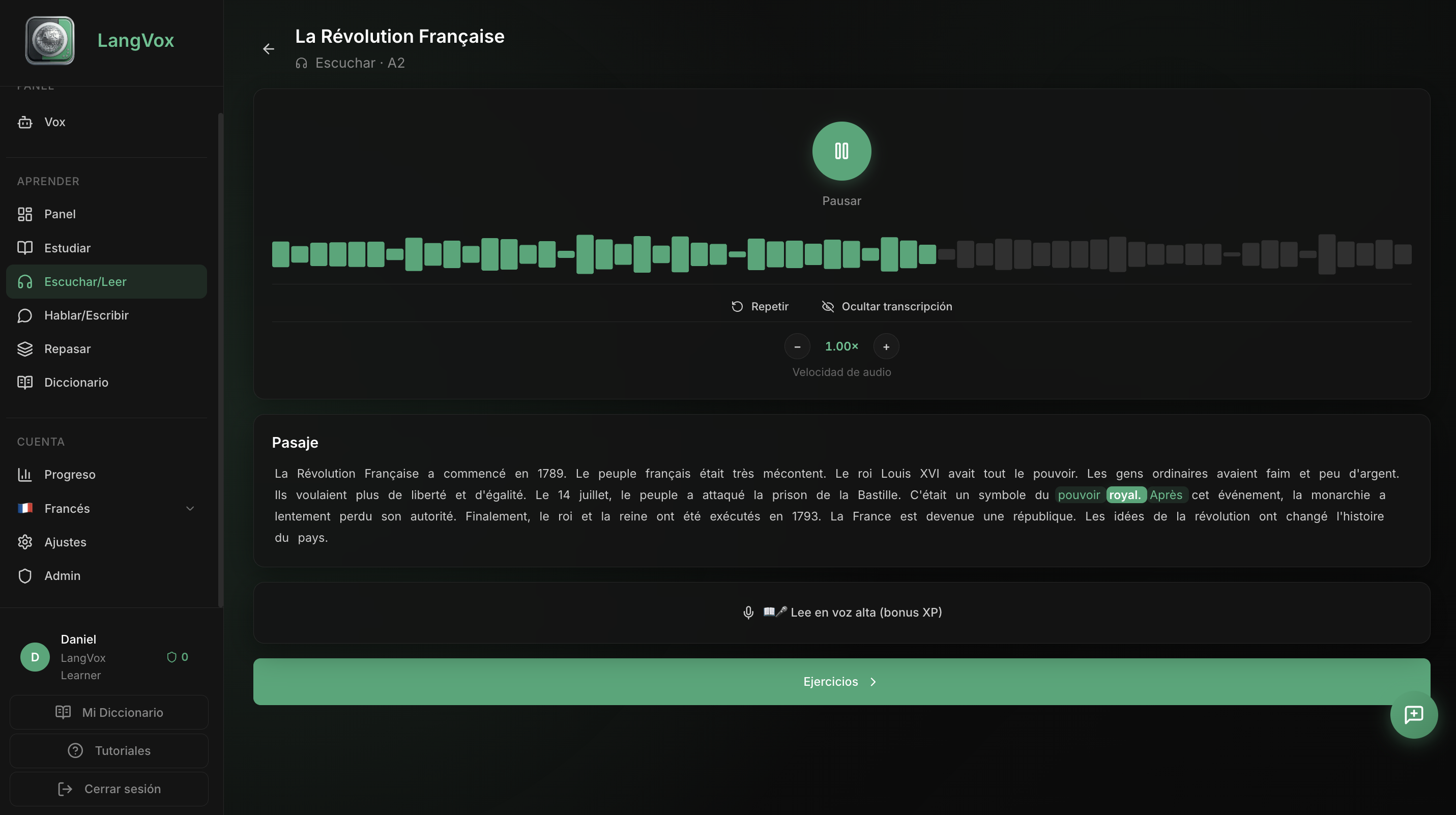Image resolution: width=1456 pixels, height=815 pixels.
Task: Open the Admin page
Action: click(x=106, y=576)
